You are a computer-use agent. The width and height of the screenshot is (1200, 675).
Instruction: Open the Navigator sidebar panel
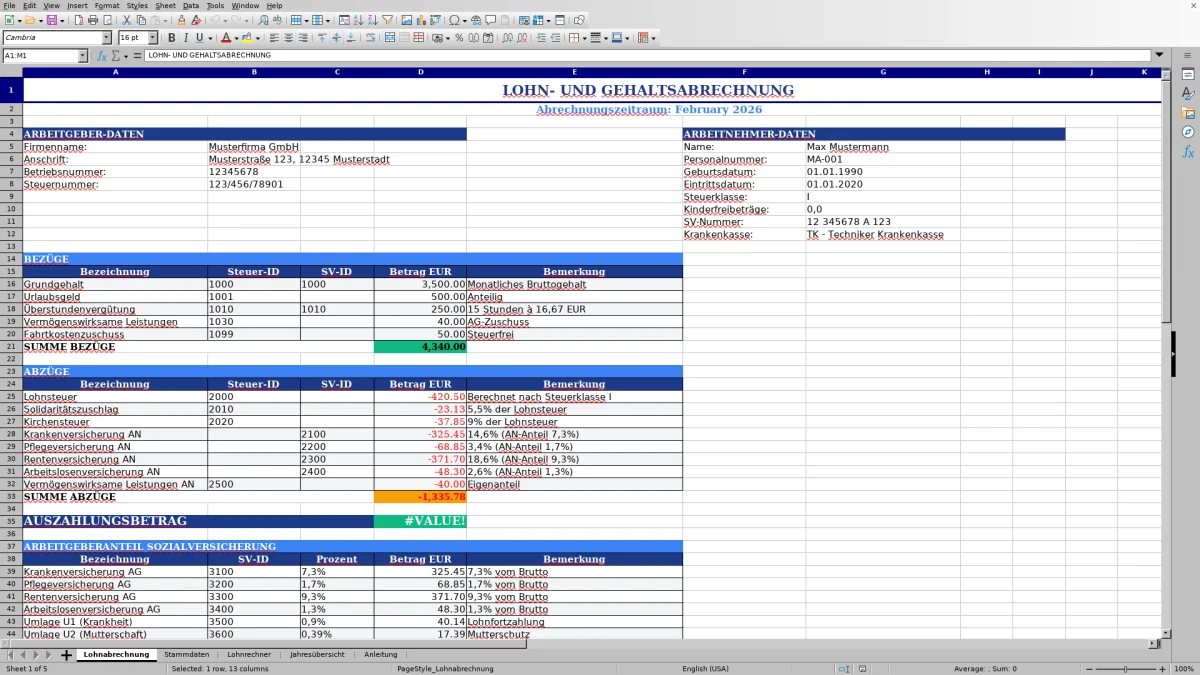point(1188,130)
